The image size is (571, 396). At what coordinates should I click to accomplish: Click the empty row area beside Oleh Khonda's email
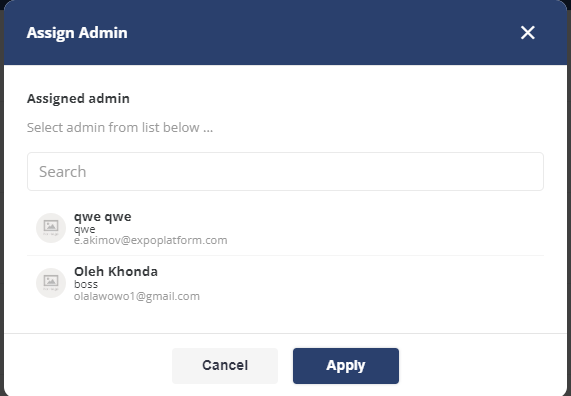371,296
